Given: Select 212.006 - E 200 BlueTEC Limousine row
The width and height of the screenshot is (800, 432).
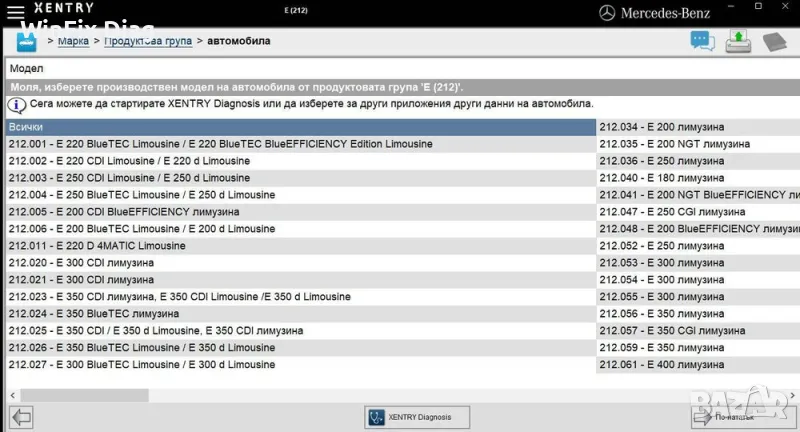Looking at the screenshot, I should tap(301, 228).
